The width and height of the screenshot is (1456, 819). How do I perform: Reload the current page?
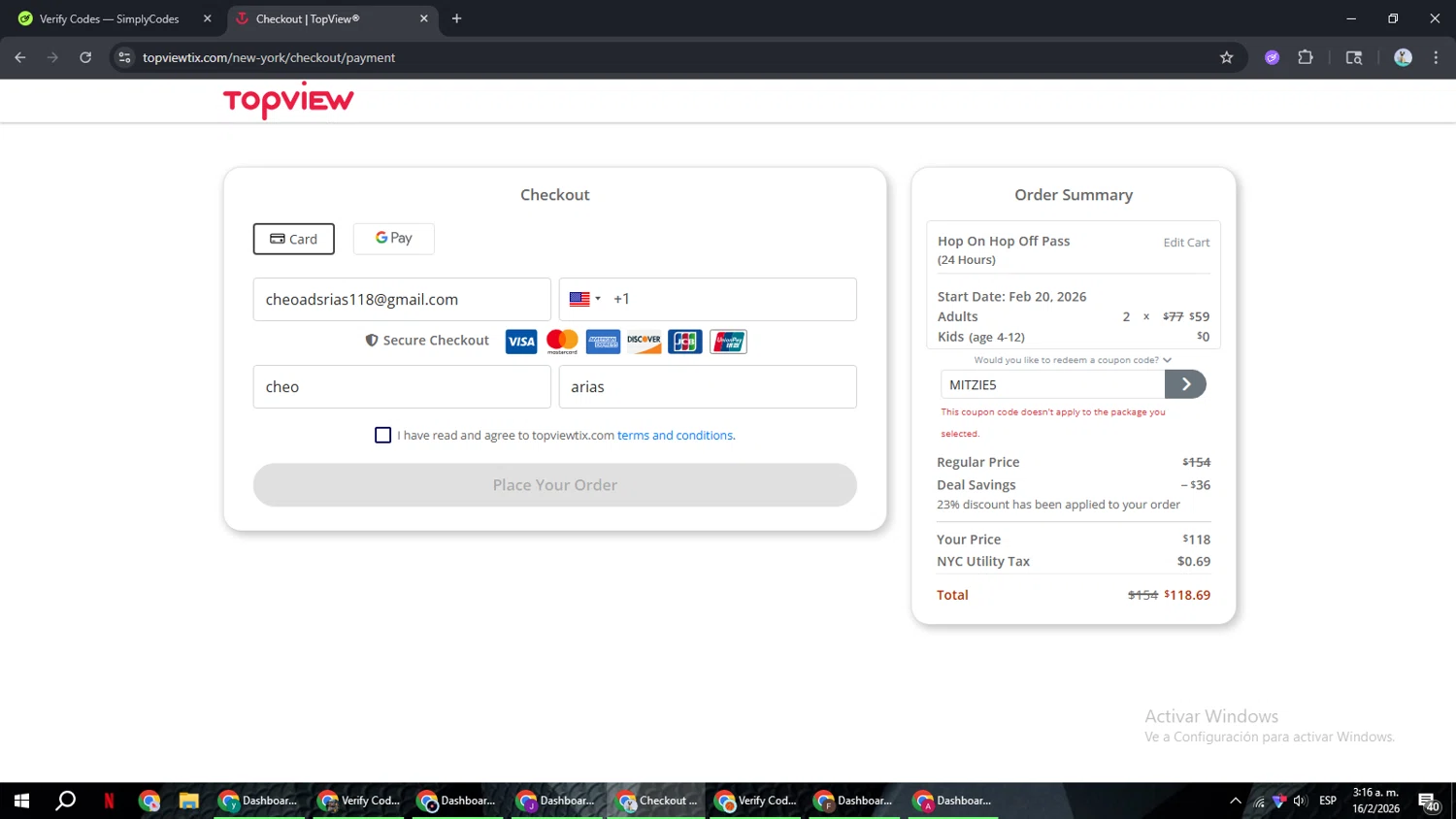click(x=85, y=57)
